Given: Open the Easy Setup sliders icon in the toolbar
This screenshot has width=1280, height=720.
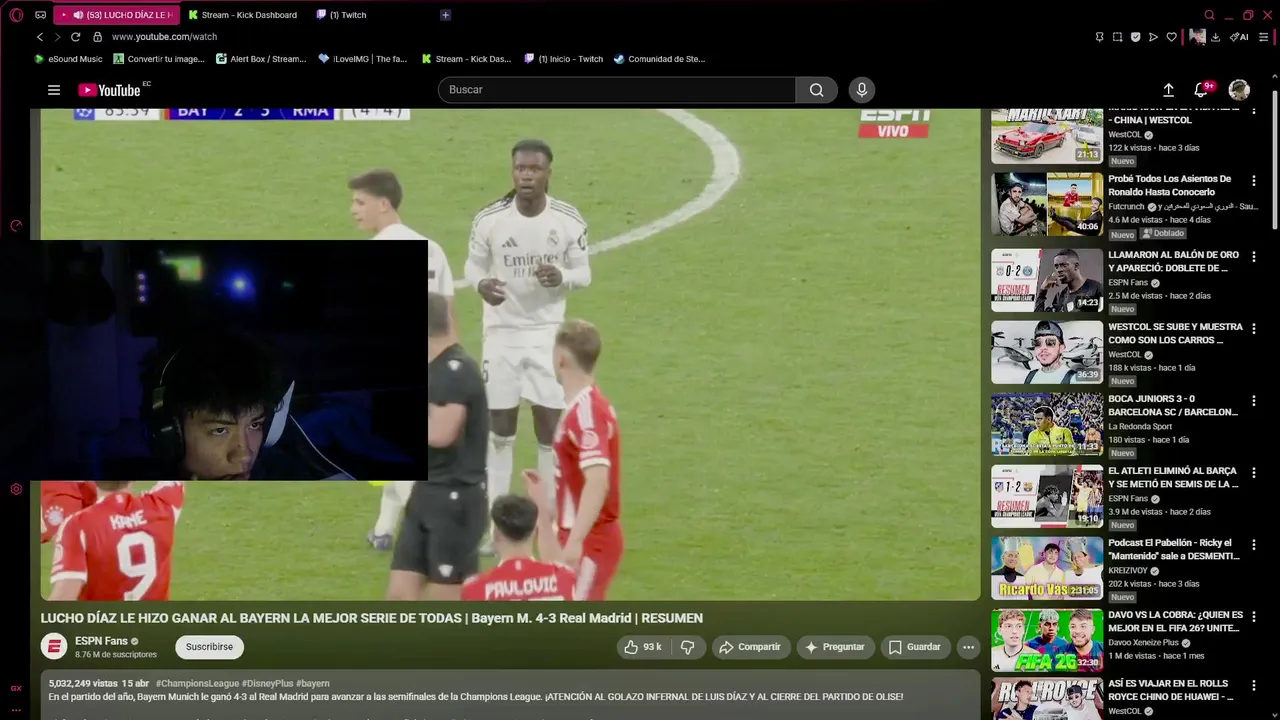Looking at the screenshot, I should [1264, 37].
